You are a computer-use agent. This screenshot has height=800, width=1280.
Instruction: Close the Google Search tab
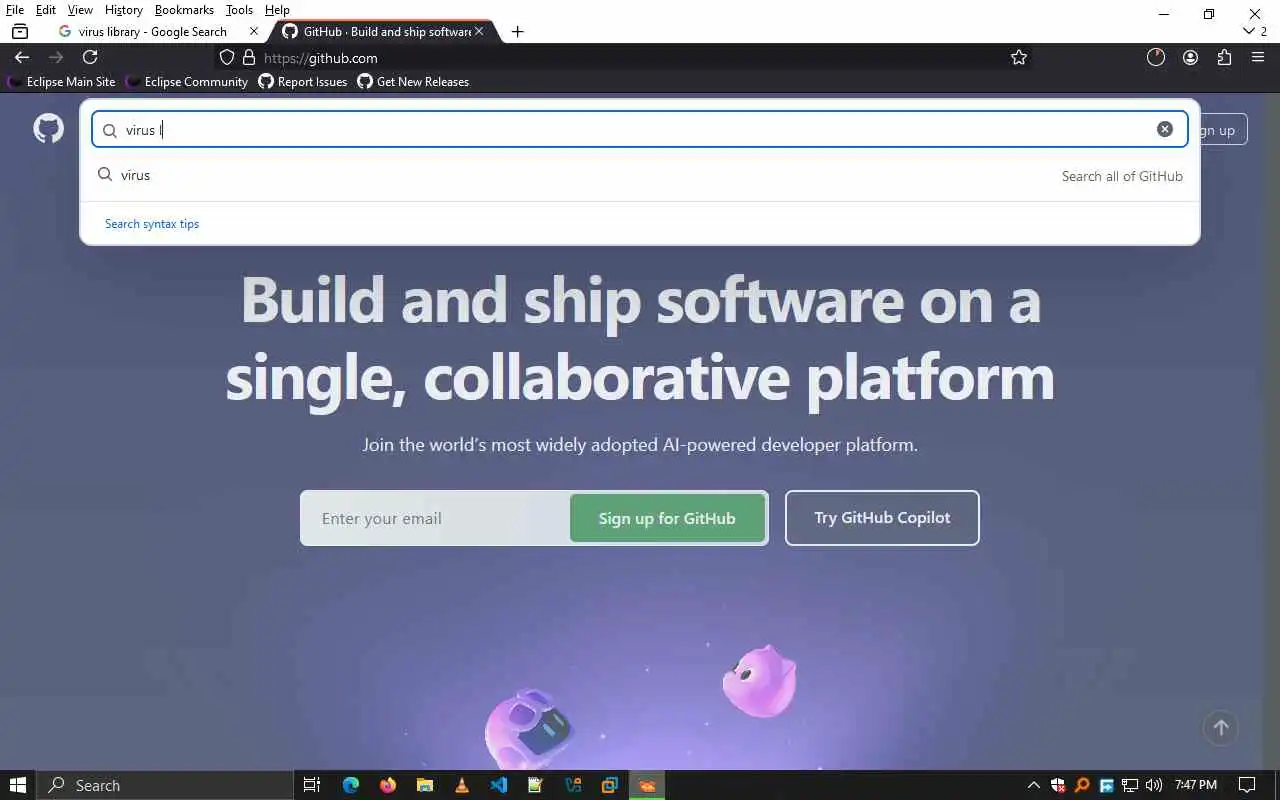click(x=253, y=31)
